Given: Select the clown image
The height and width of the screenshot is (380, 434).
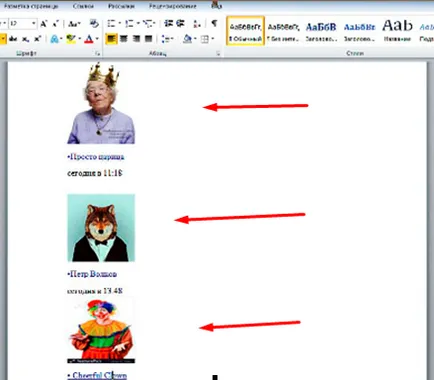Looking at the screenshot, I should point(101,331).
